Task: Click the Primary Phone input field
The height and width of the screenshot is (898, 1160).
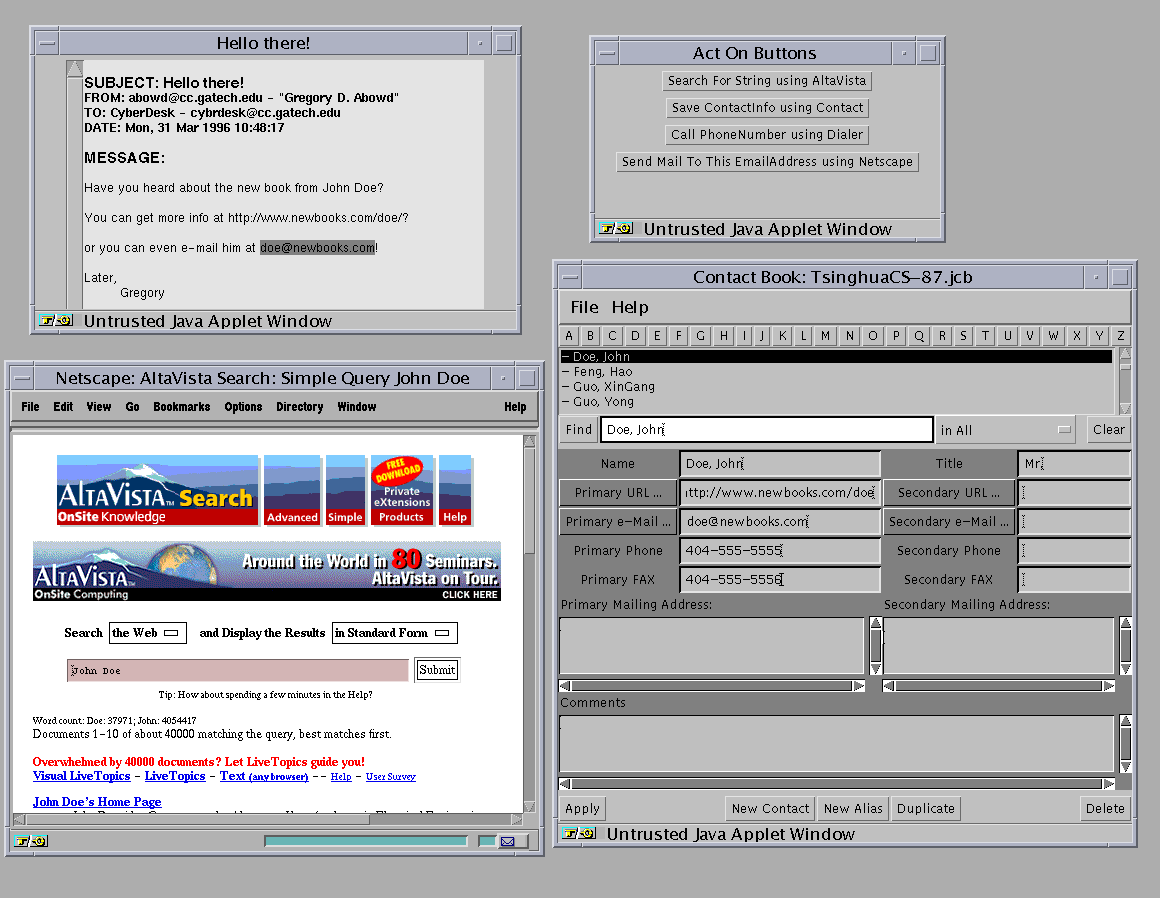Action: [780, 551]
